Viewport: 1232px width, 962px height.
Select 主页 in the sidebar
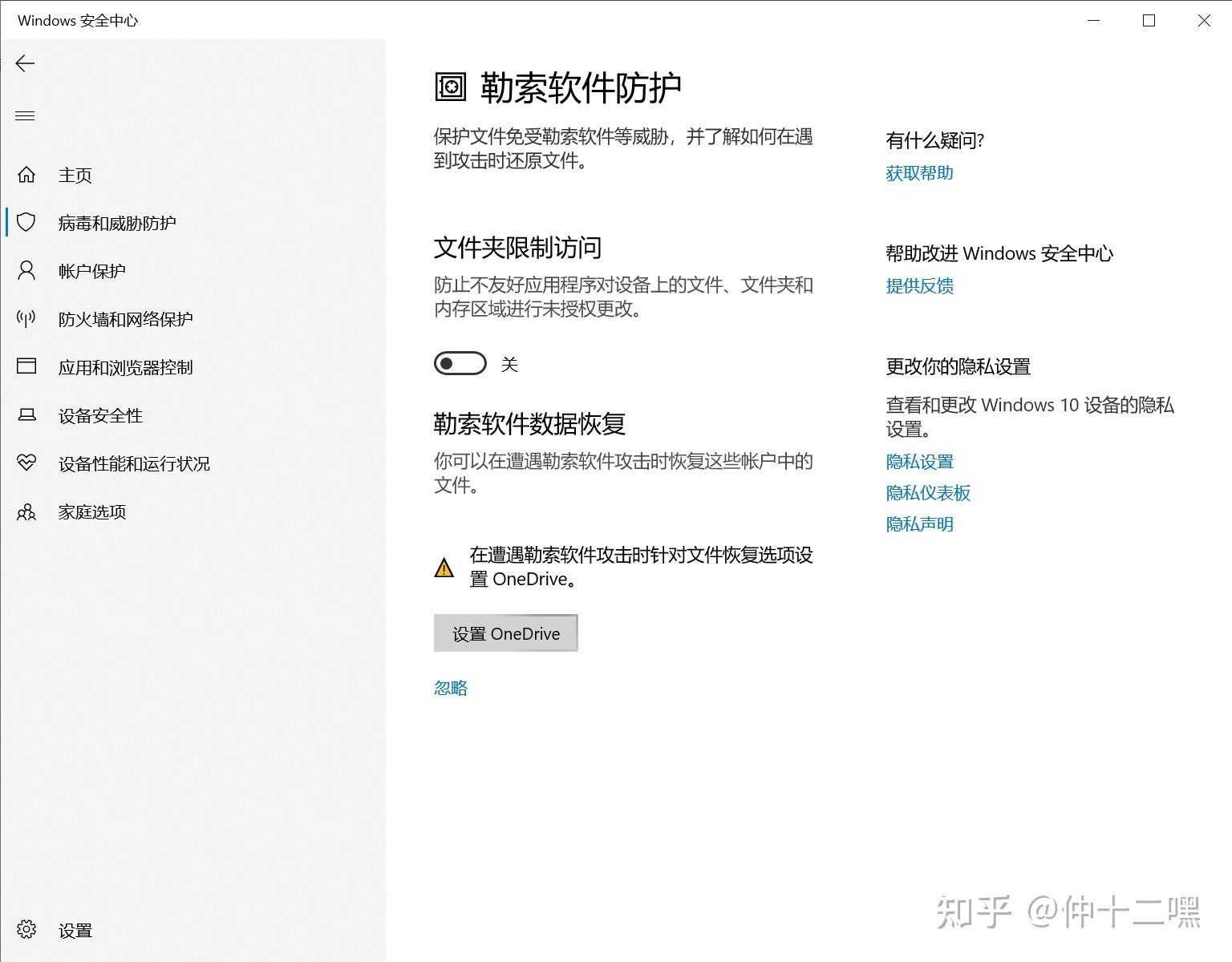pos(75,175)
